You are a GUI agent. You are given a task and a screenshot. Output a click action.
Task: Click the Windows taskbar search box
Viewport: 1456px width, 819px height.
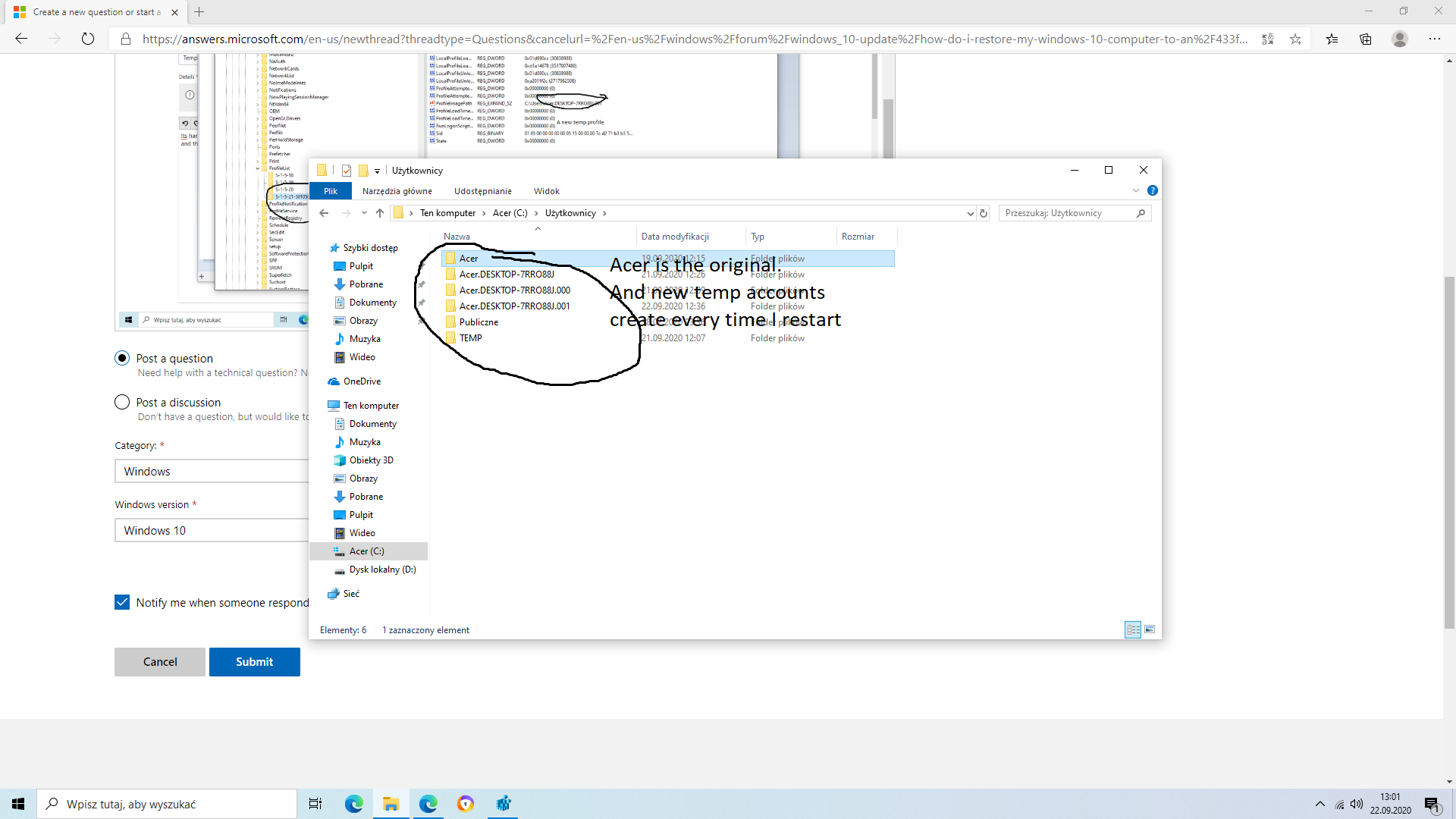pyautogui.click(x=167, y=804)
